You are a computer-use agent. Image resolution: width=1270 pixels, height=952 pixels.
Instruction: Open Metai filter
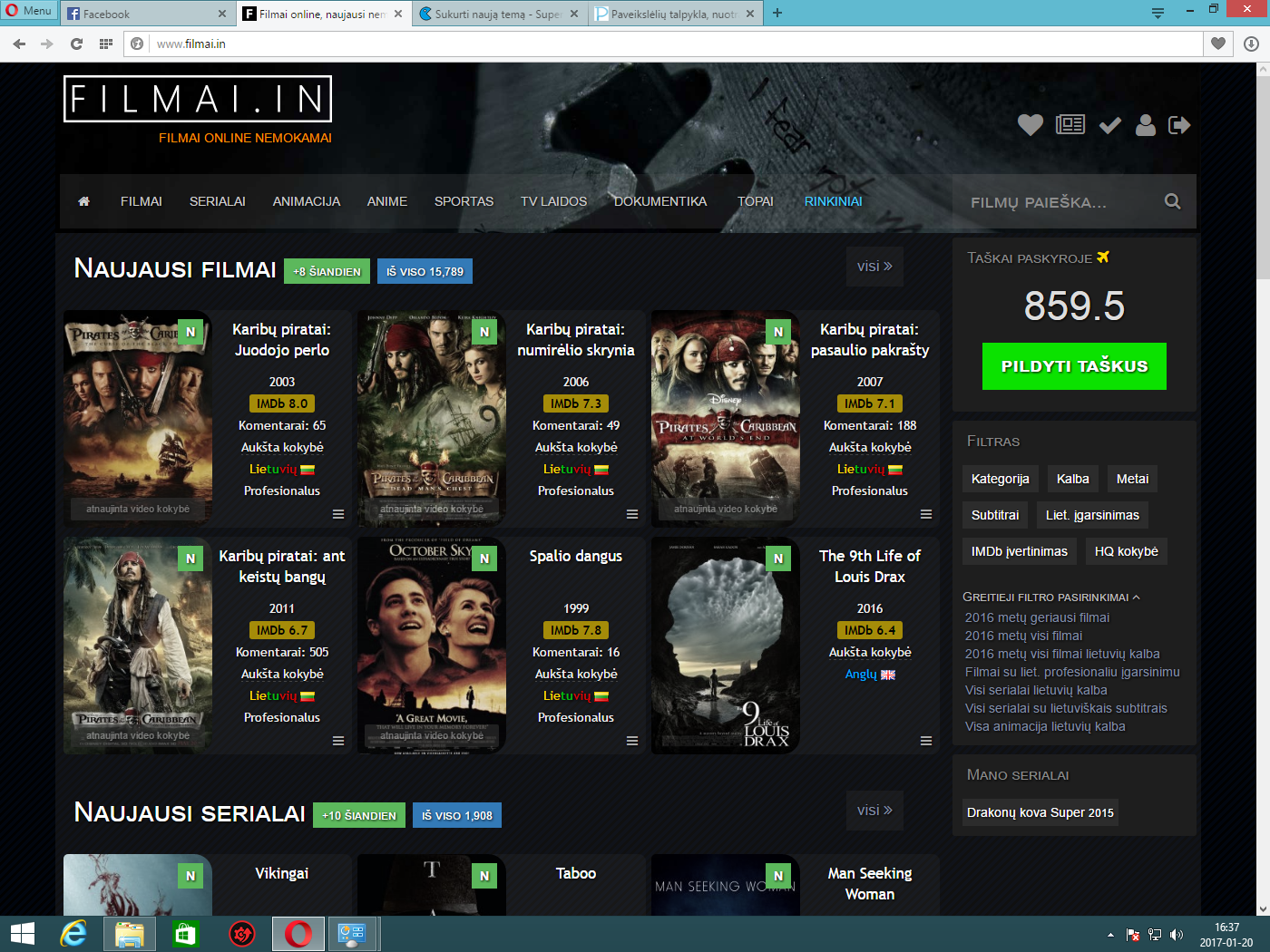tap(1132, 479)
